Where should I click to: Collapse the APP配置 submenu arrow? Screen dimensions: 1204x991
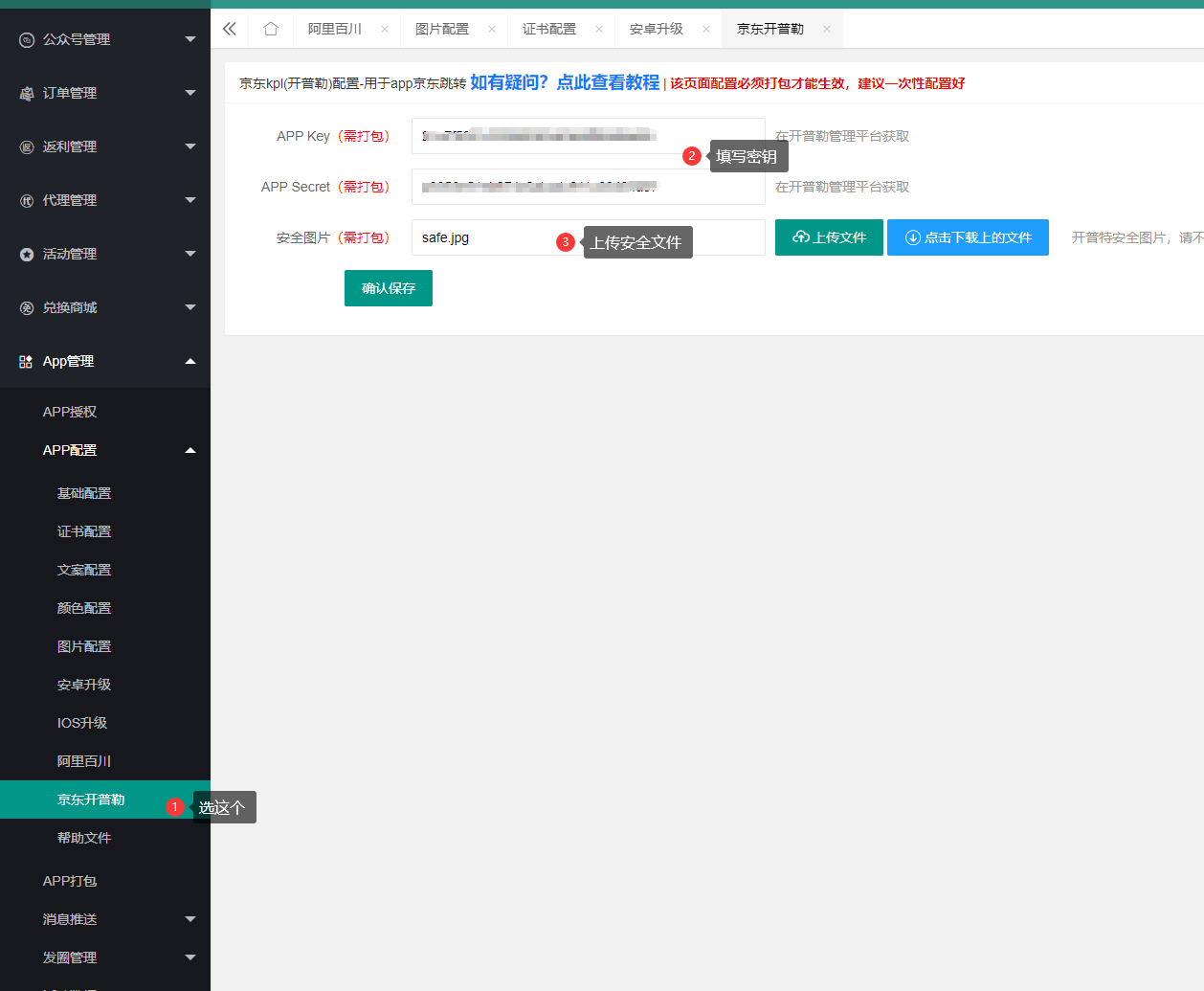[190, 450]
